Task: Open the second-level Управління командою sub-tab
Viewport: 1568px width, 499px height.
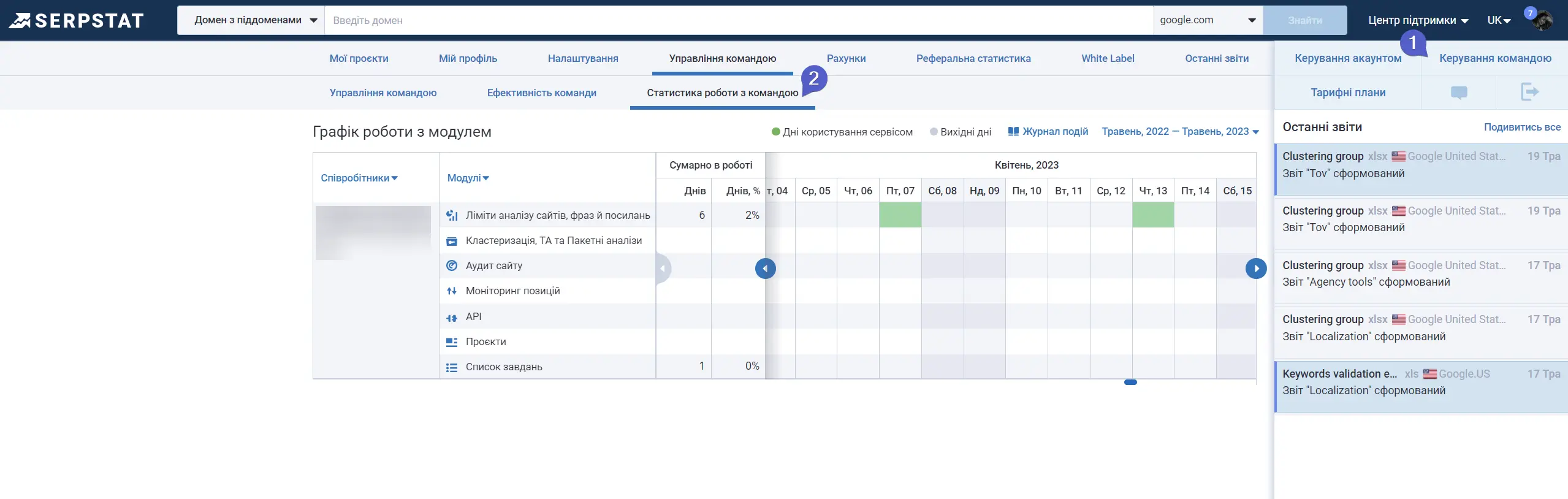Action: [383, 93]
